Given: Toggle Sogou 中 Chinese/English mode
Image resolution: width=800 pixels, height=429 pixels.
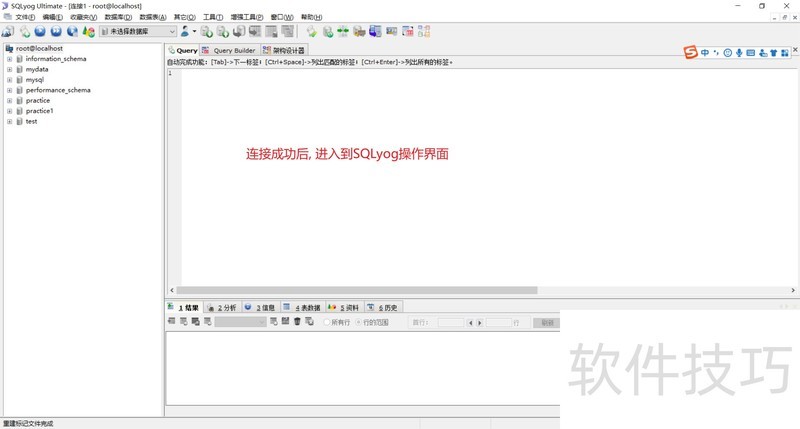Looking at the screenshot, I should 705,53.
